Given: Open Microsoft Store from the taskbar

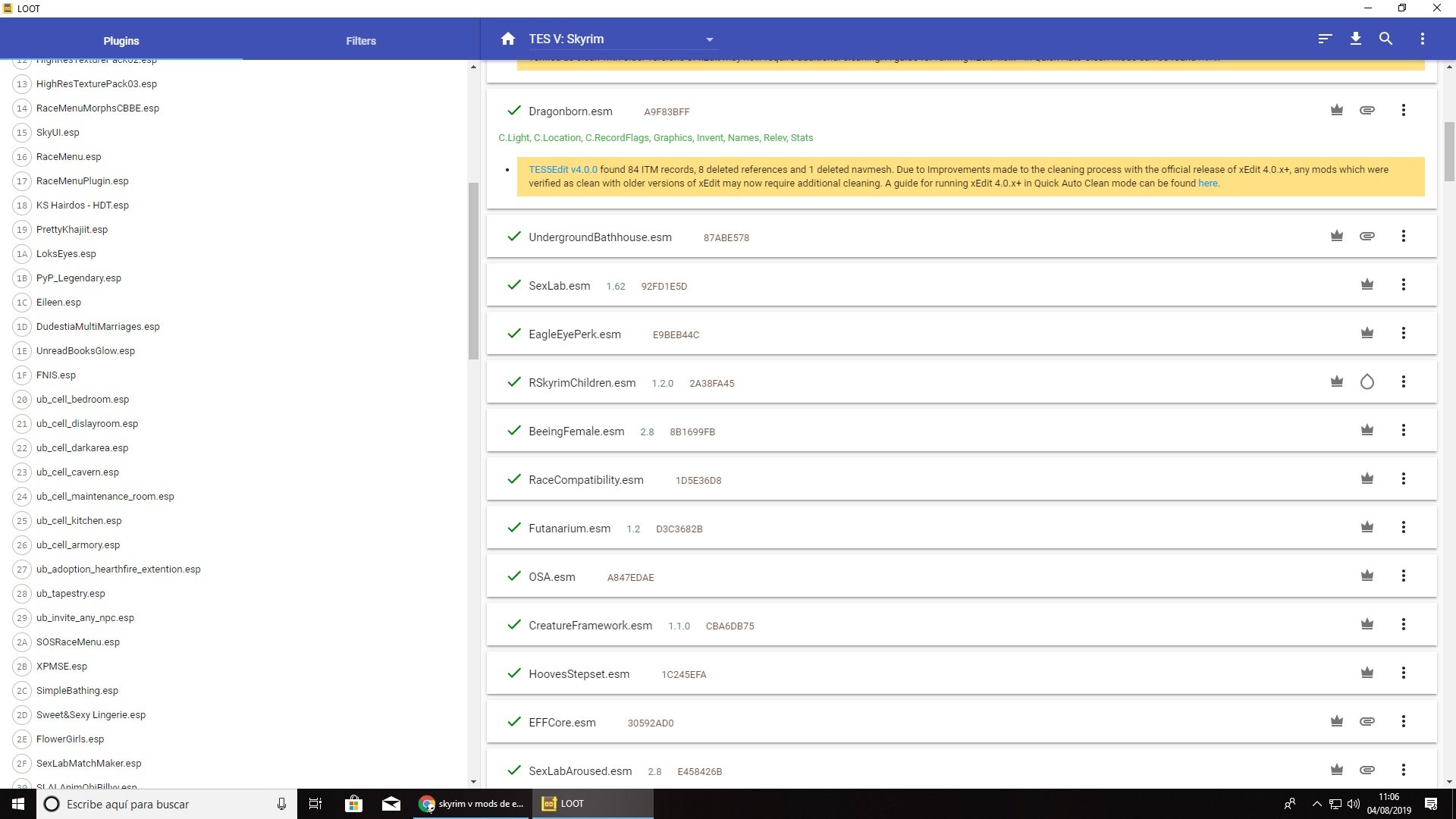Looking at the screenshot, I should tap(353, 804).
